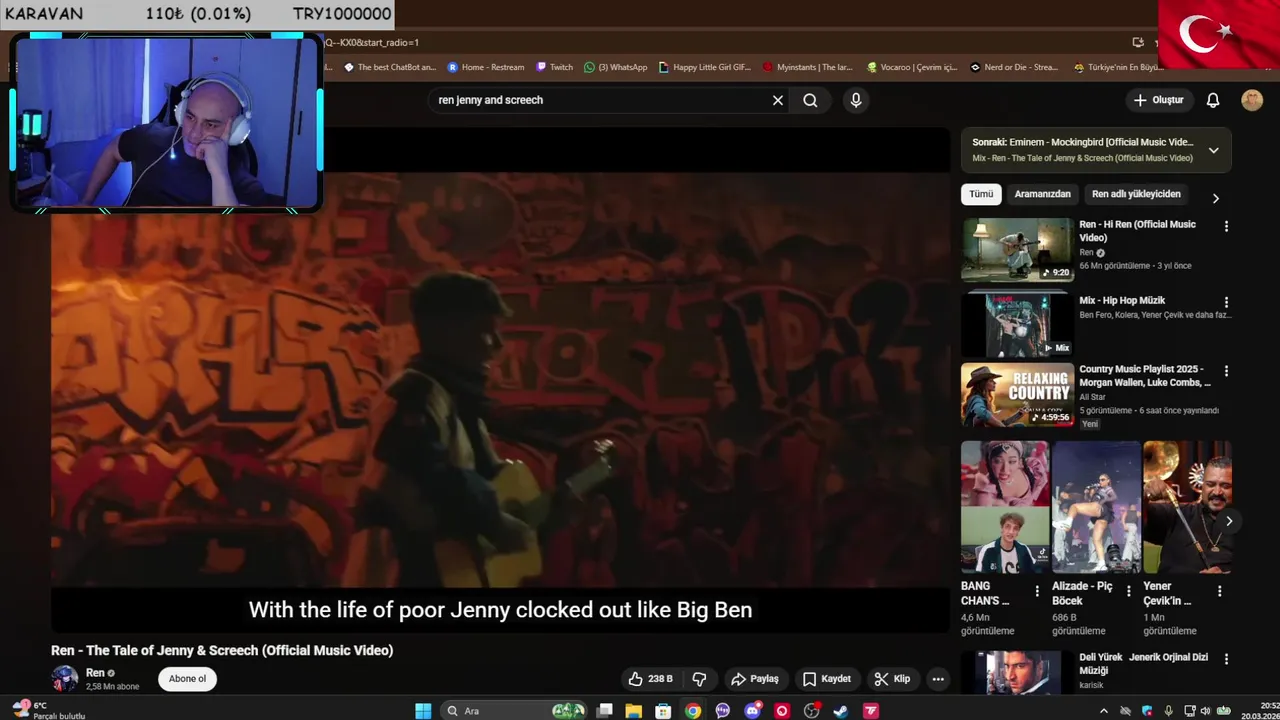The width and height of the screenshot is (1280, 720).
Task: Open options for Deli Yürek video
Action: 1226,659
